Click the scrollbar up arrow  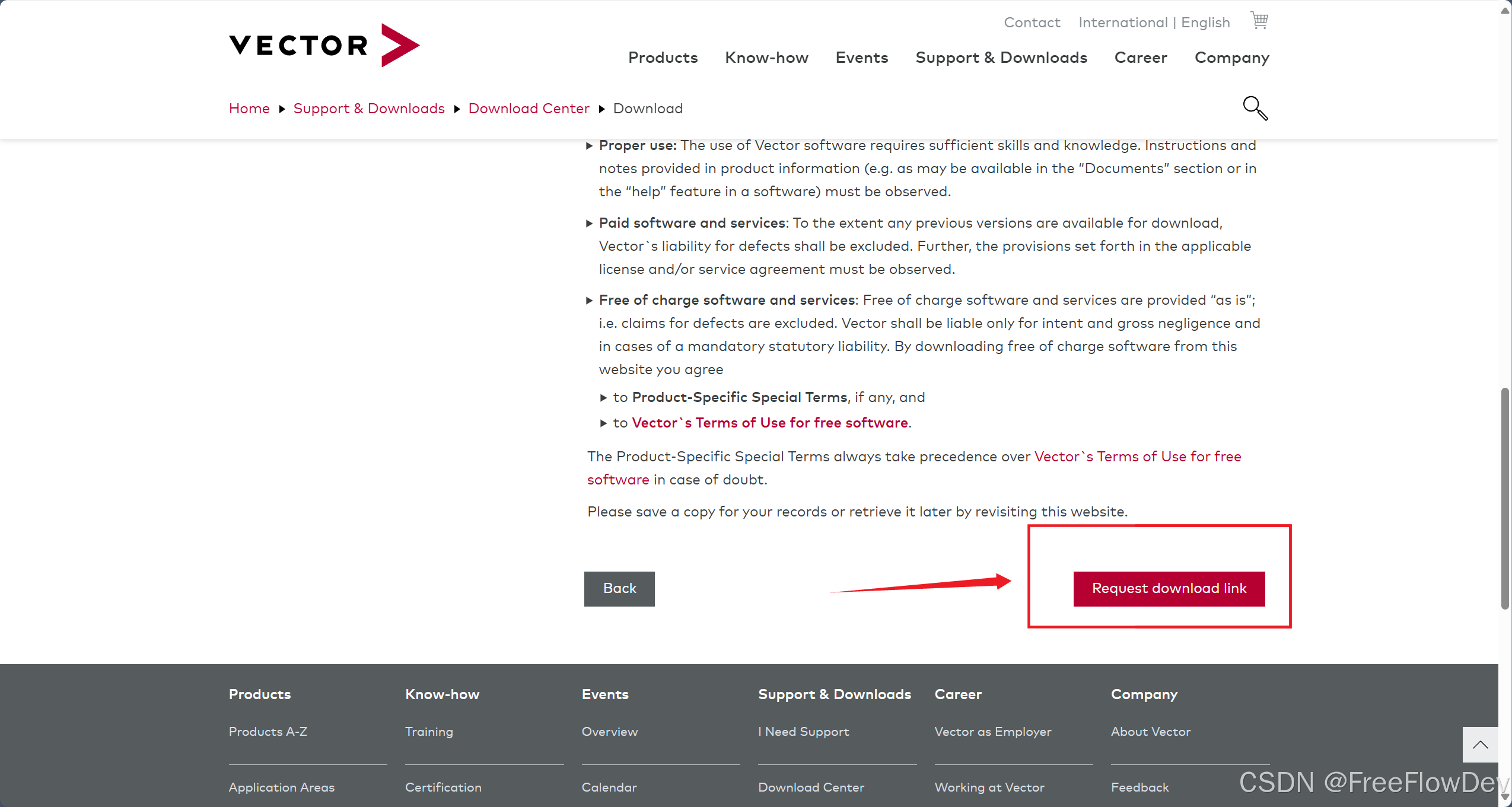(1505, 10)
